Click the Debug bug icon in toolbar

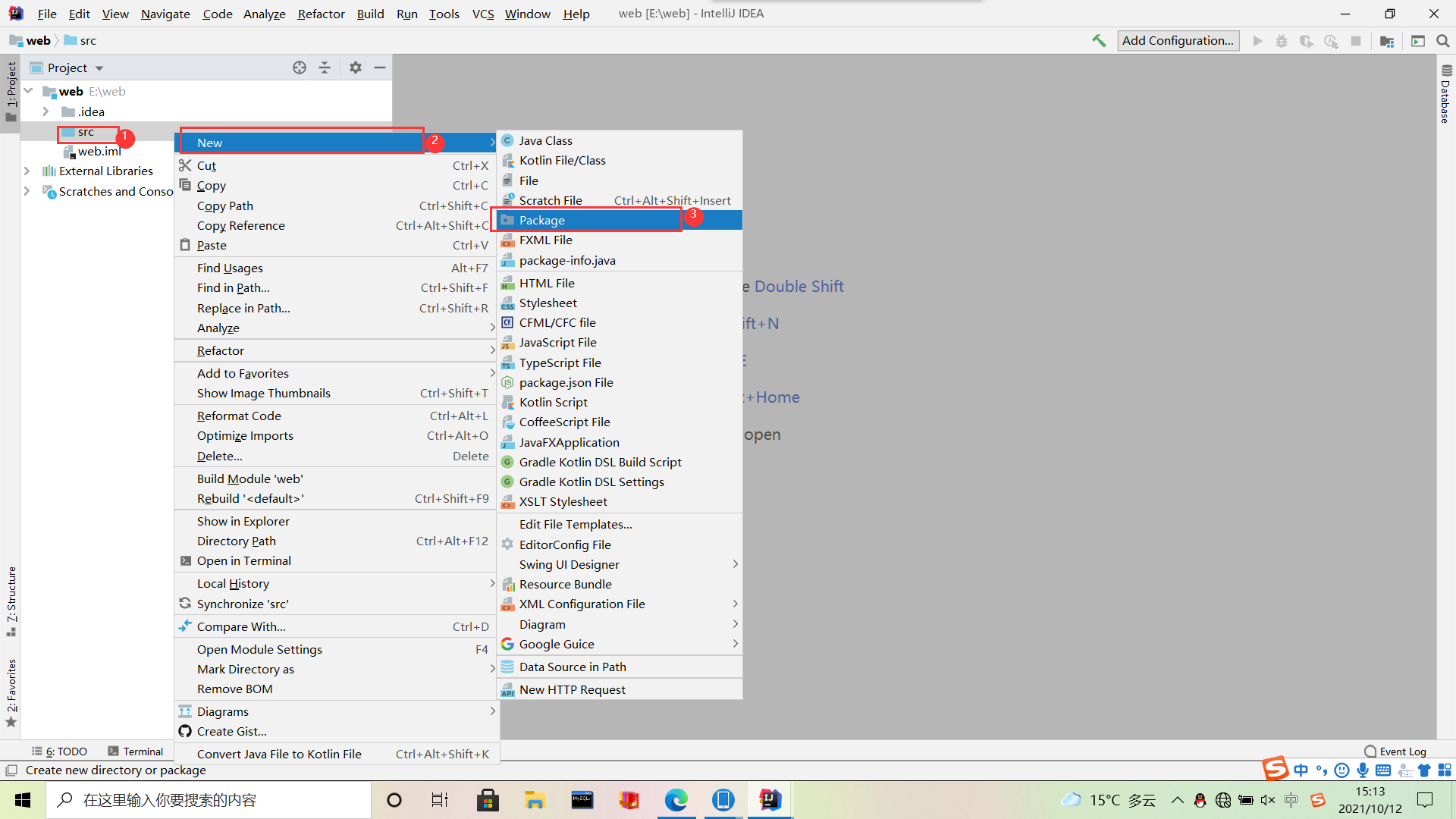(x=1282, y=41)
